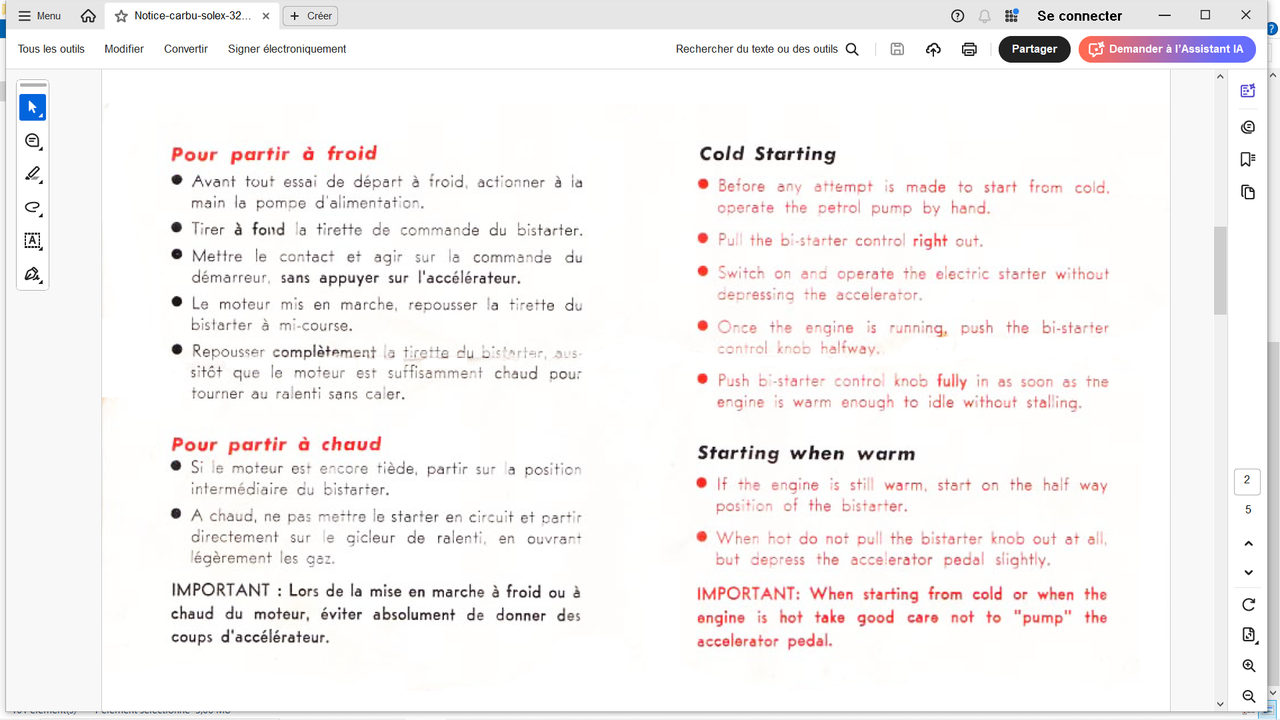
Task: Click the scrollbar down arrow
Action: pyautogui.click(x=1220, y=704)
